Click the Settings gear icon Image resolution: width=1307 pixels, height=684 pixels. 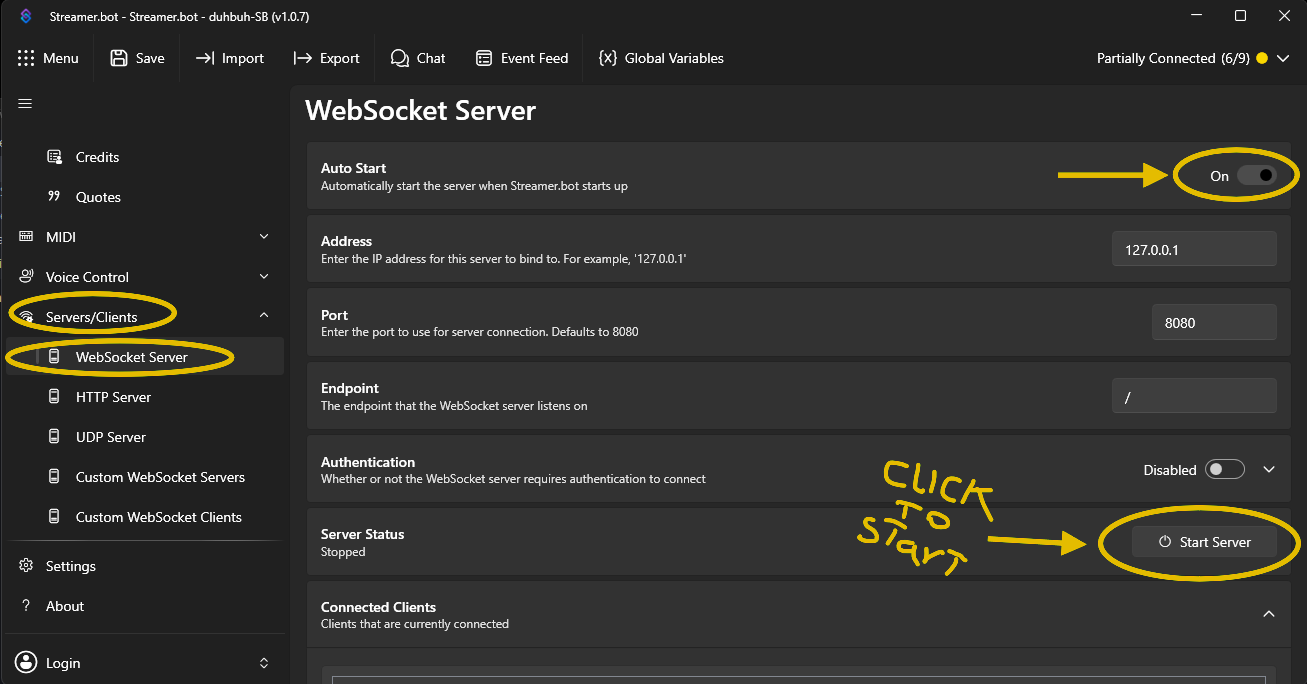[x=26, y=566]
